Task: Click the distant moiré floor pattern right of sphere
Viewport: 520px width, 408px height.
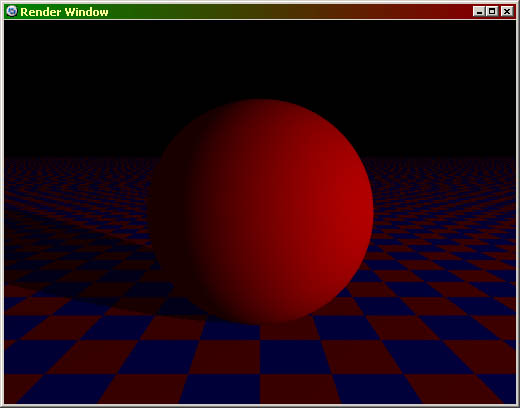Action: point(443,187)
